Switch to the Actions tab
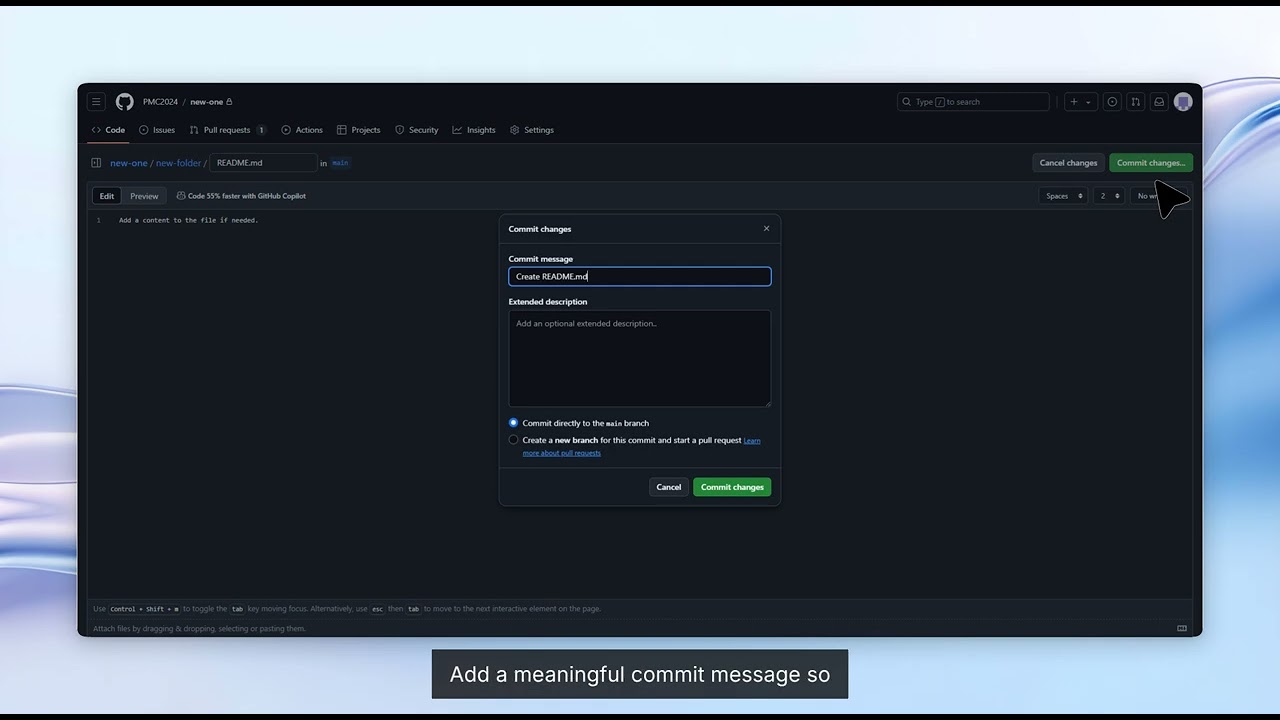This screenshot has width=1280, height=720. click(302, 130)
